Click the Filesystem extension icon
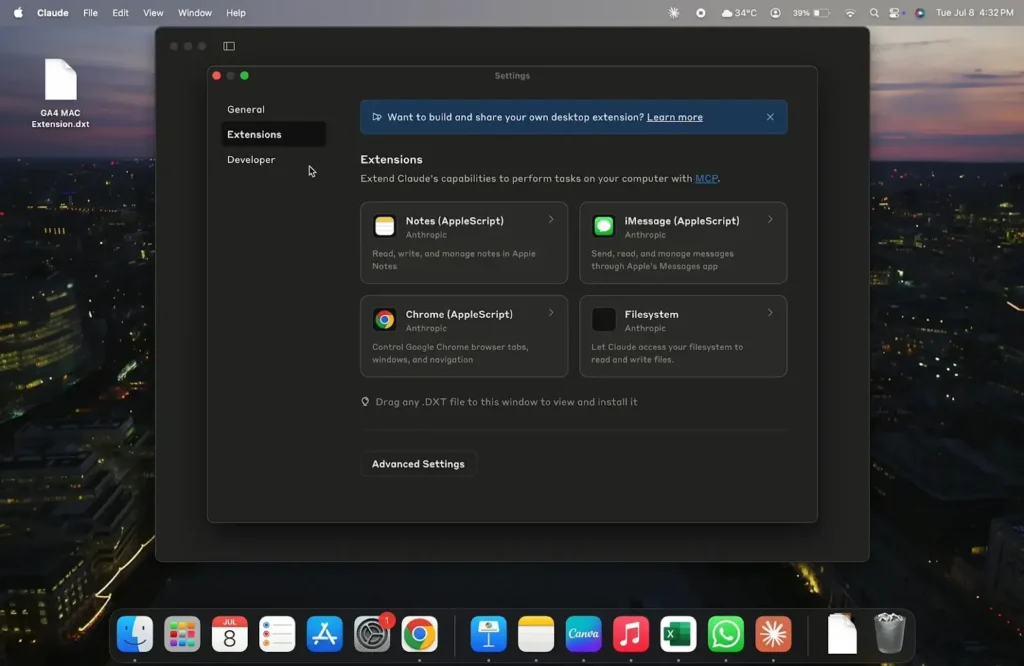 click(603, 319)
